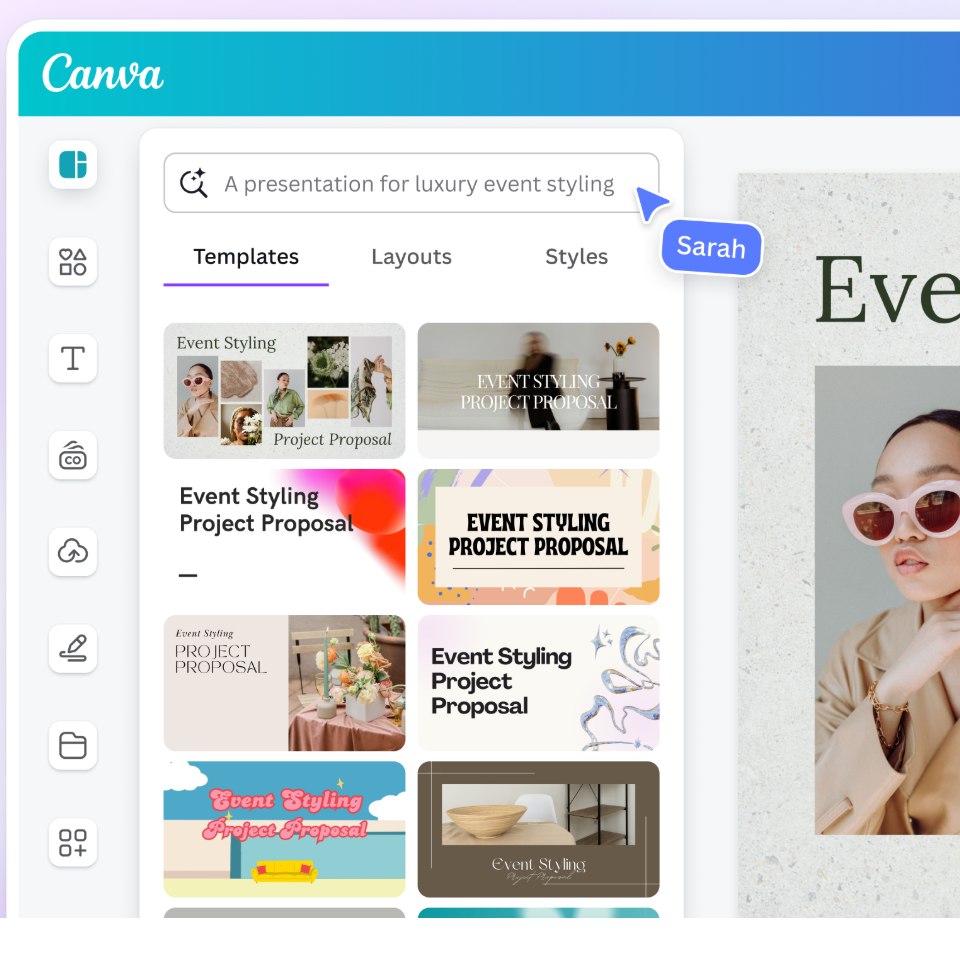960x960 pixels.
Task: Click the Sarah collaborator label
Action: point(711,247)
